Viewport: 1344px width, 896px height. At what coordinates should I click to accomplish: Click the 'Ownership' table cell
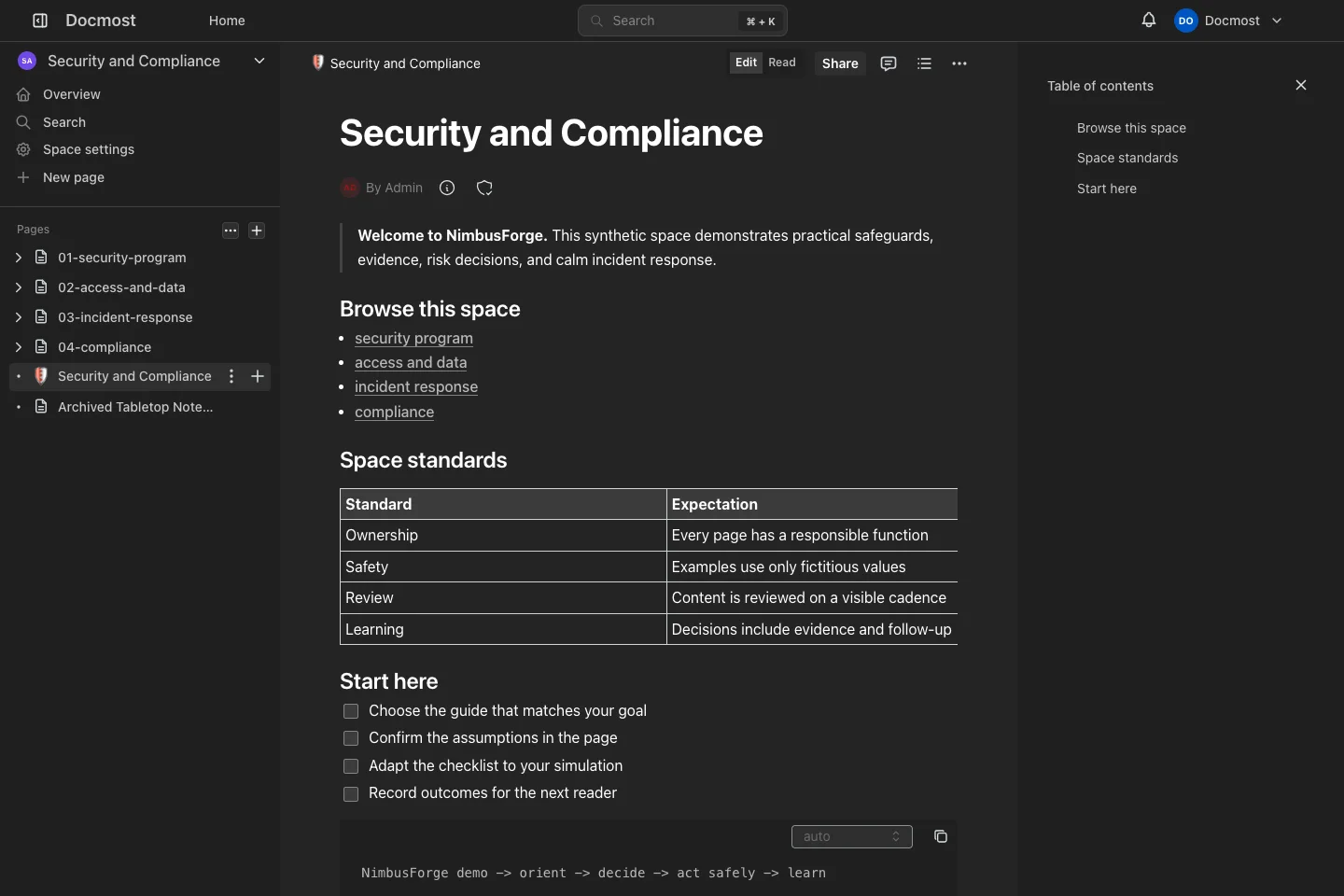pyautogui.click(x=503, y=535)
